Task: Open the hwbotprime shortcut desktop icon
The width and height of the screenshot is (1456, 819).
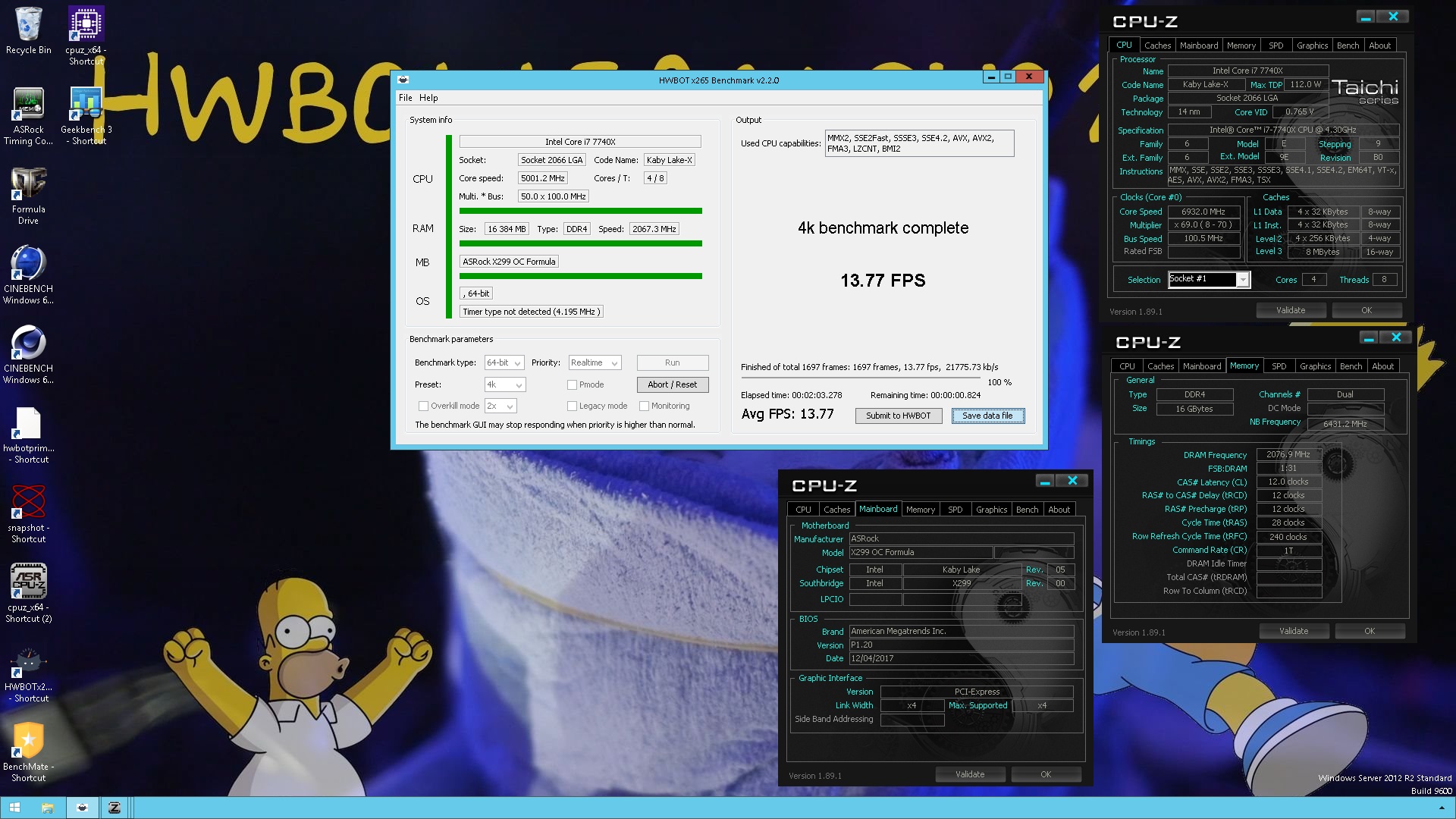Action: coord(28,435)
